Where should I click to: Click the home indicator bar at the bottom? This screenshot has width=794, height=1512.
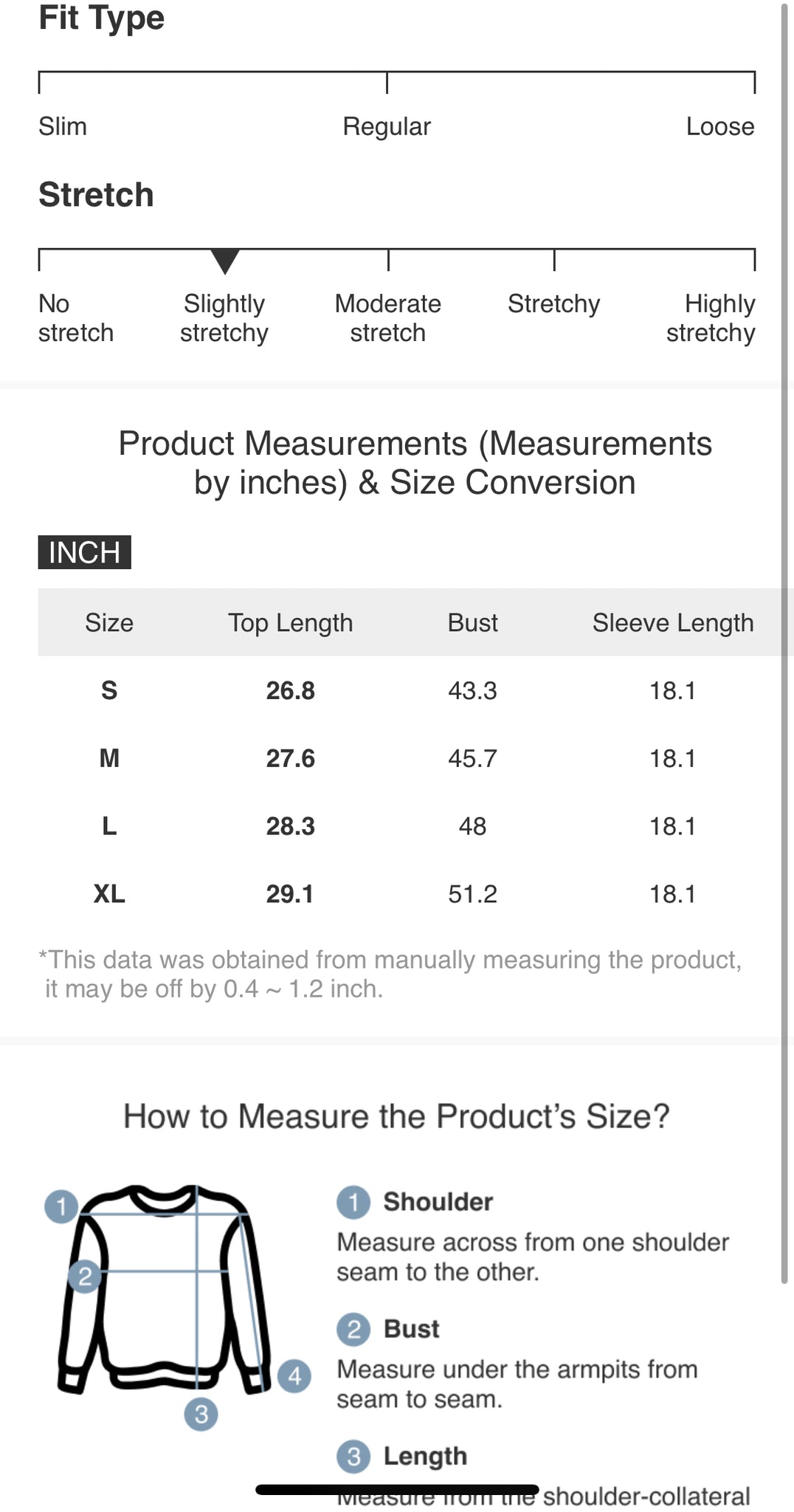point(397,1490)
